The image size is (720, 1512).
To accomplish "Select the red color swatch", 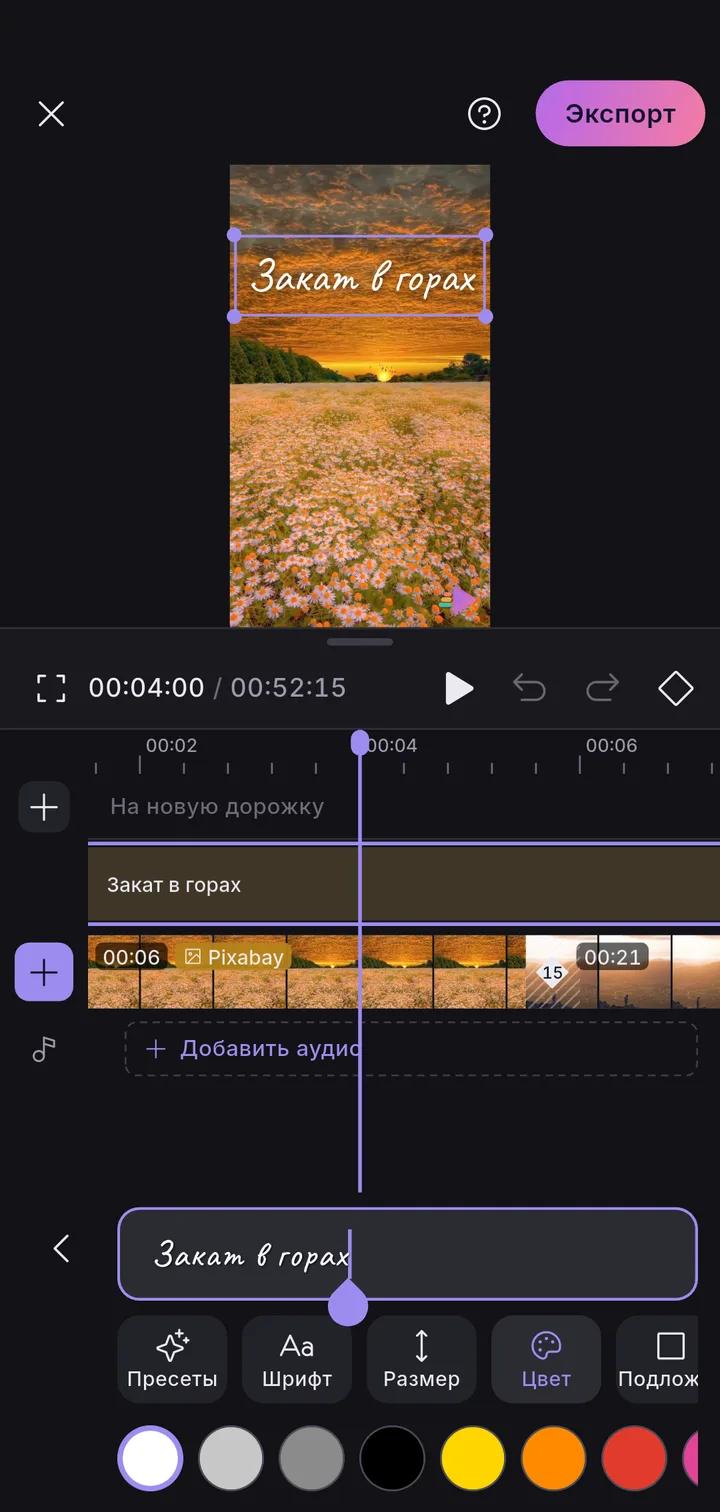I will click(x=634, y=1458).
